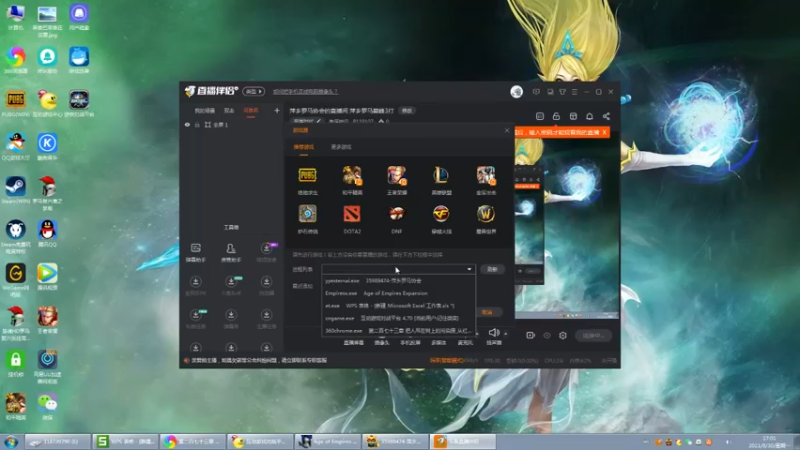Toggle the preview eye icon in the bottom bar
This screenshot has width=800, height=450.
pos(547,335)
